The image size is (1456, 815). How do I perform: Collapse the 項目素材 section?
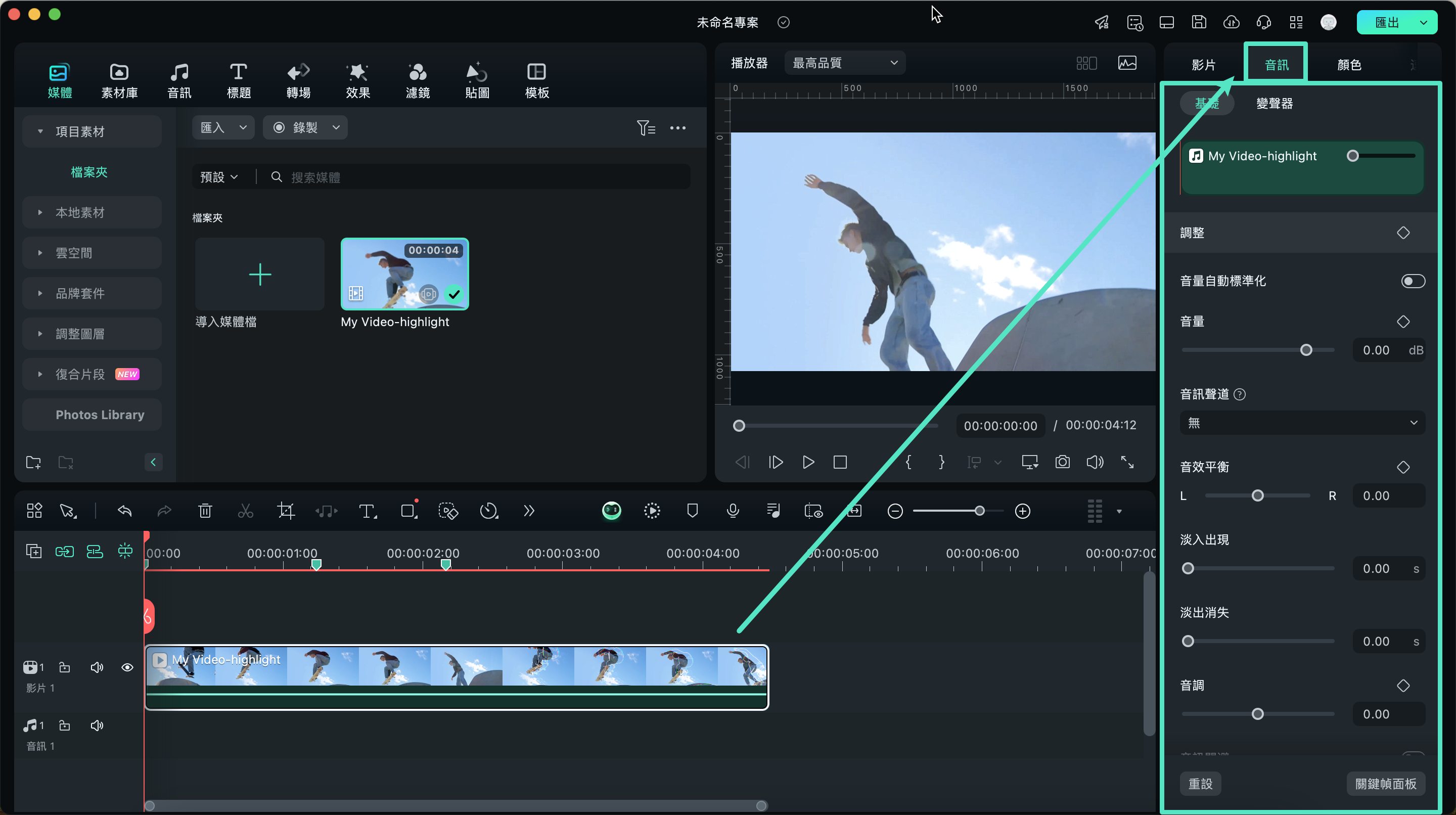(x=40, y=131)
